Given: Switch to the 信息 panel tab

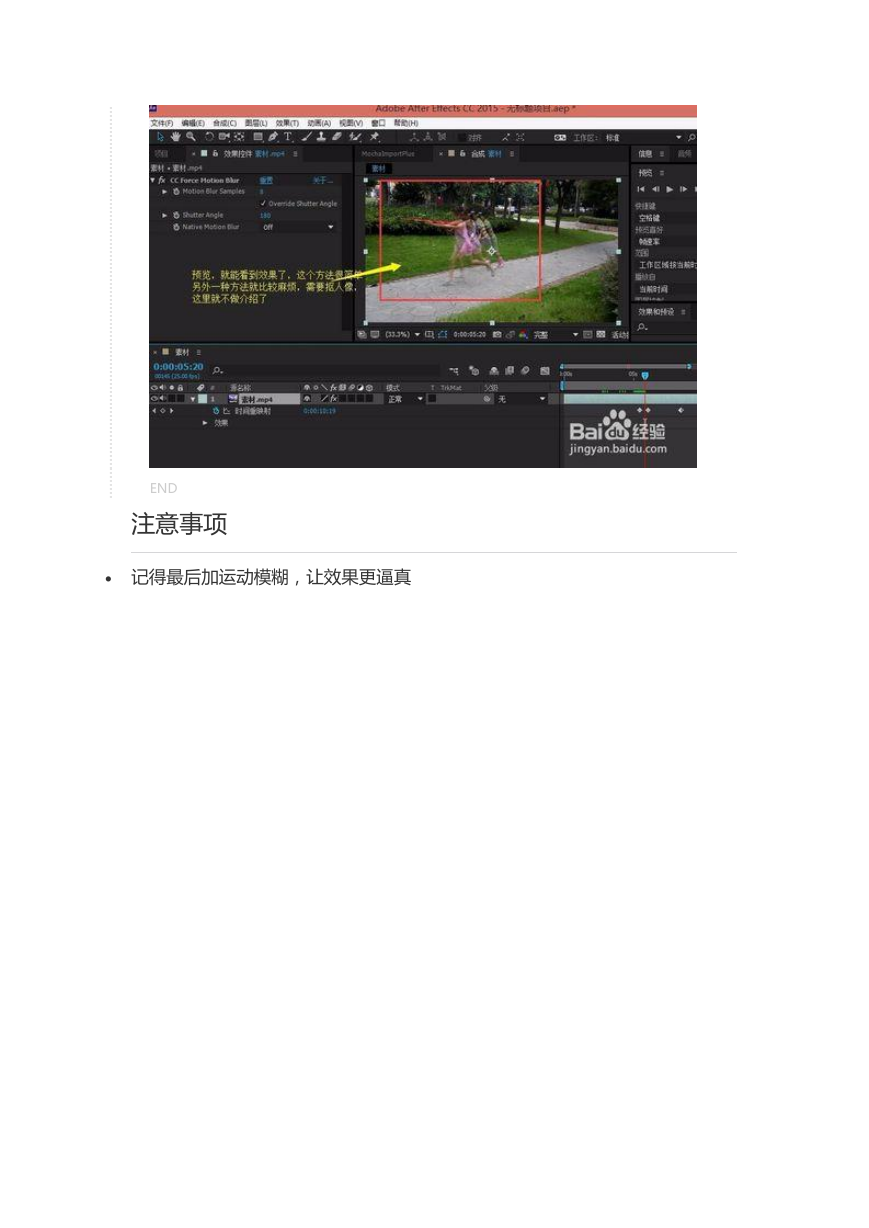Looking at the screenshot, I should coord(645,154).
